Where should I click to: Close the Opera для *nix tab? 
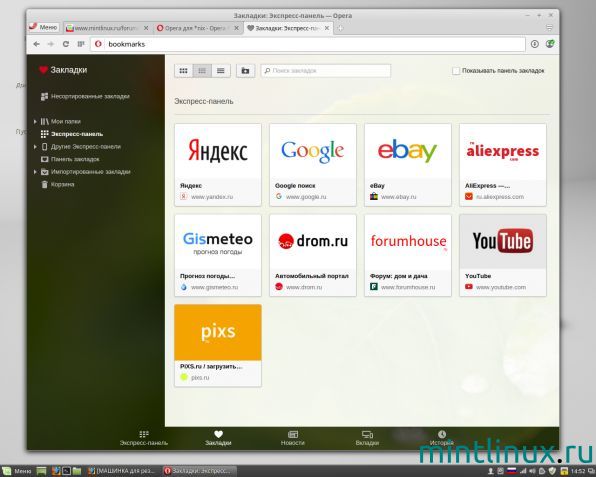pyautogui.click(x=236, y=28)
